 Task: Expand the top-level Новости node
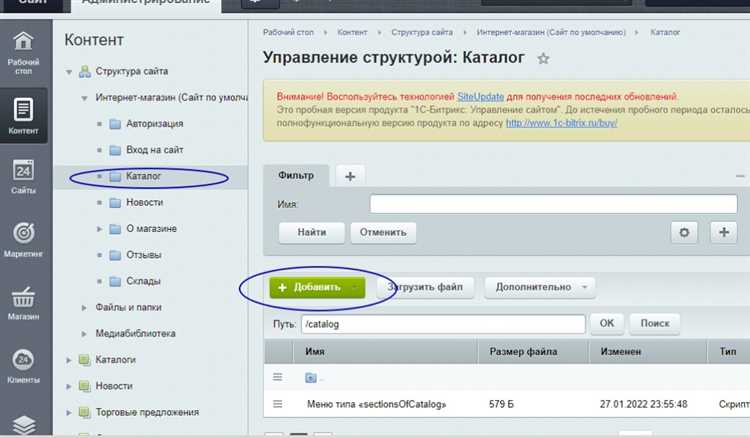tap(69, 386)
